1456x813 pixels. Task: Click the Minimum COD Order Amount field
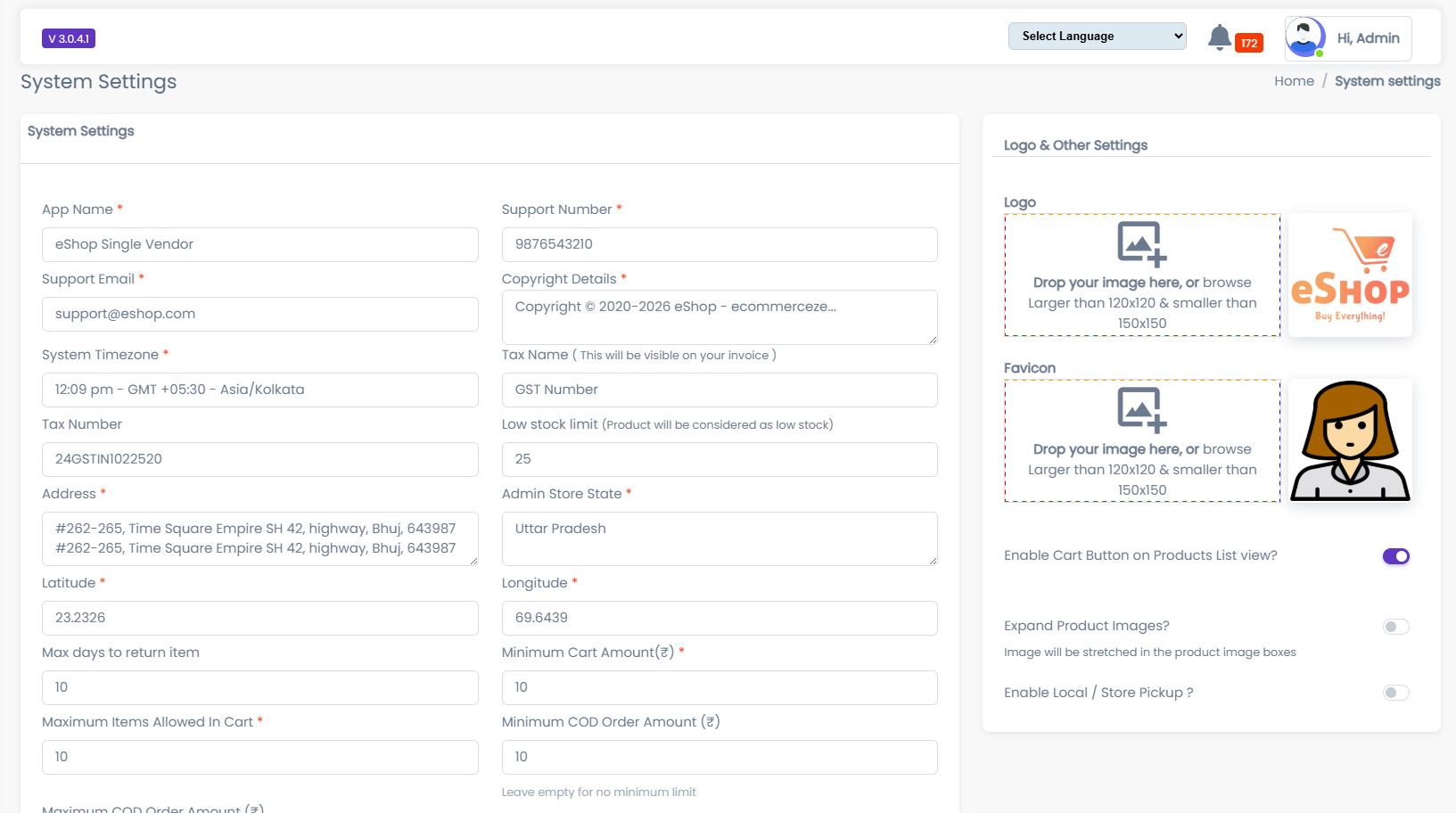[x=720, y=757]
